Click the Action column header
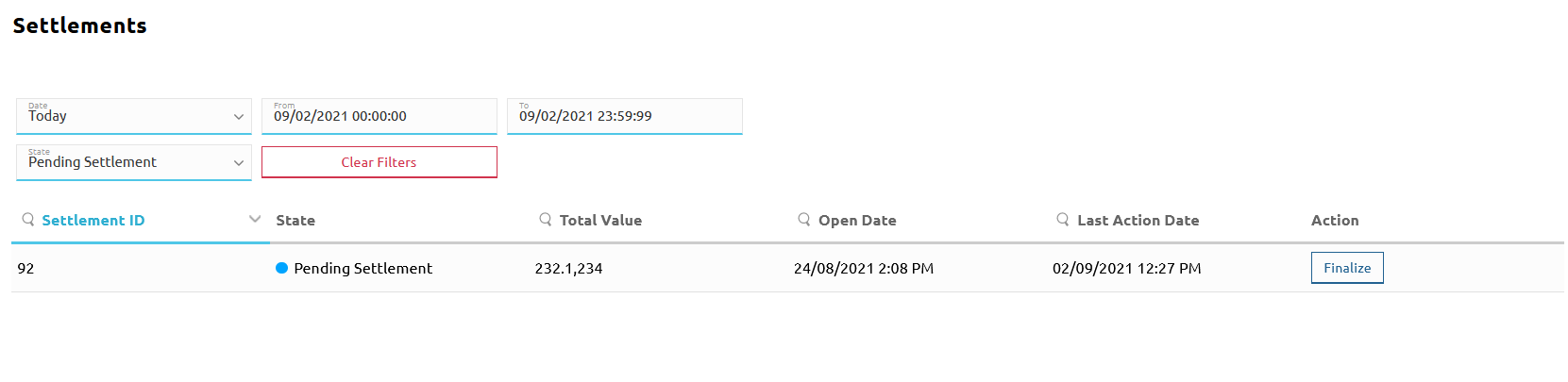1568x382 pixels. 1335,221
